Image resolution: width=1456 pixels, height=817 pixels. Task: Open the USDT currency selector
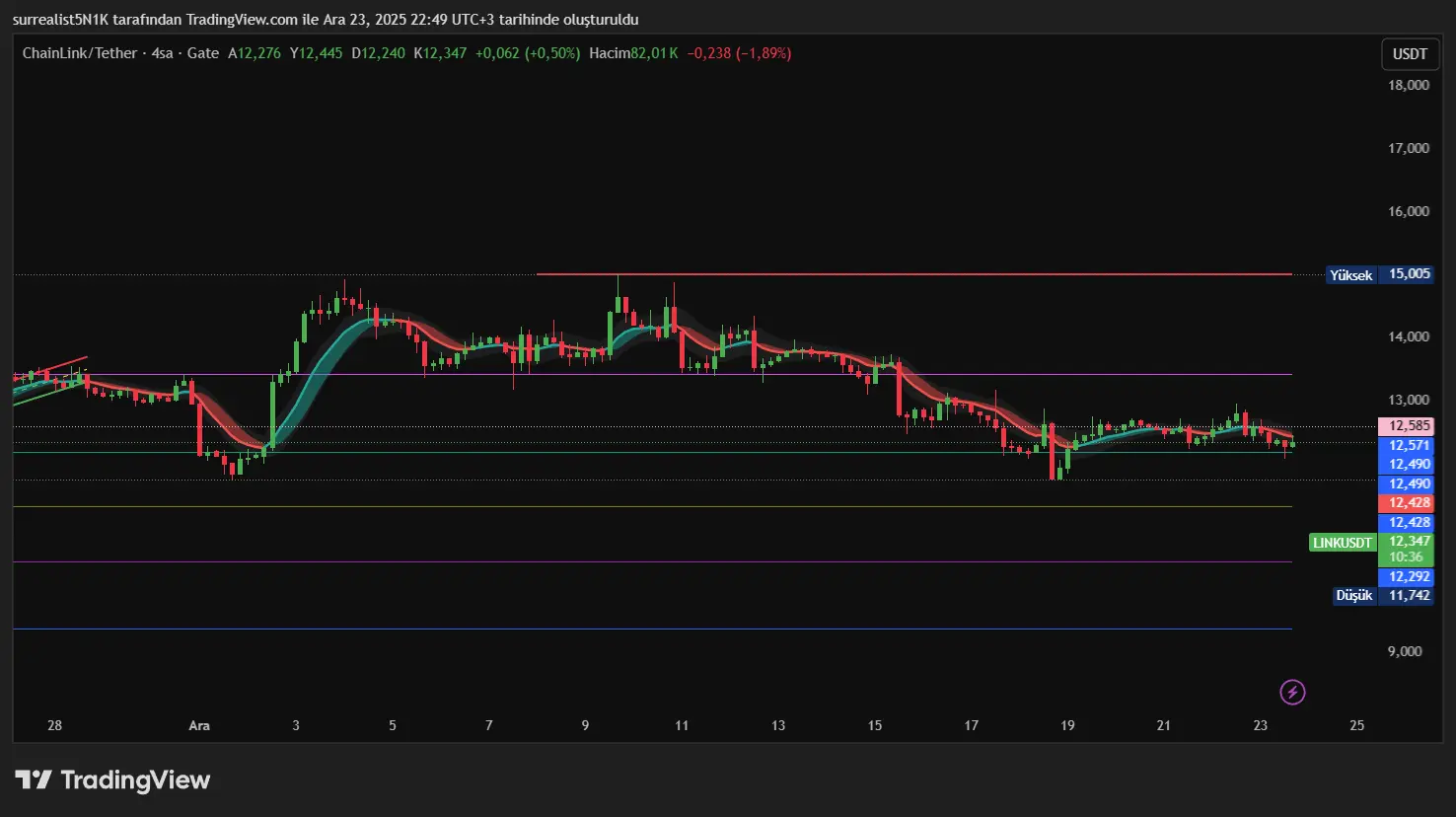[x=1410, y=54]
